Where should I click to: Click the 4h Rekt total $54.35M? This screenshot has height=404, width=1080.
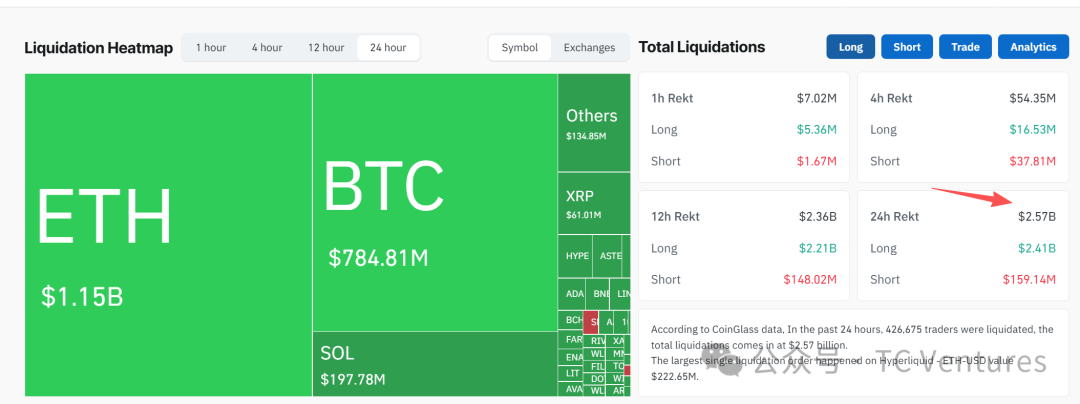pos(1032,98)
